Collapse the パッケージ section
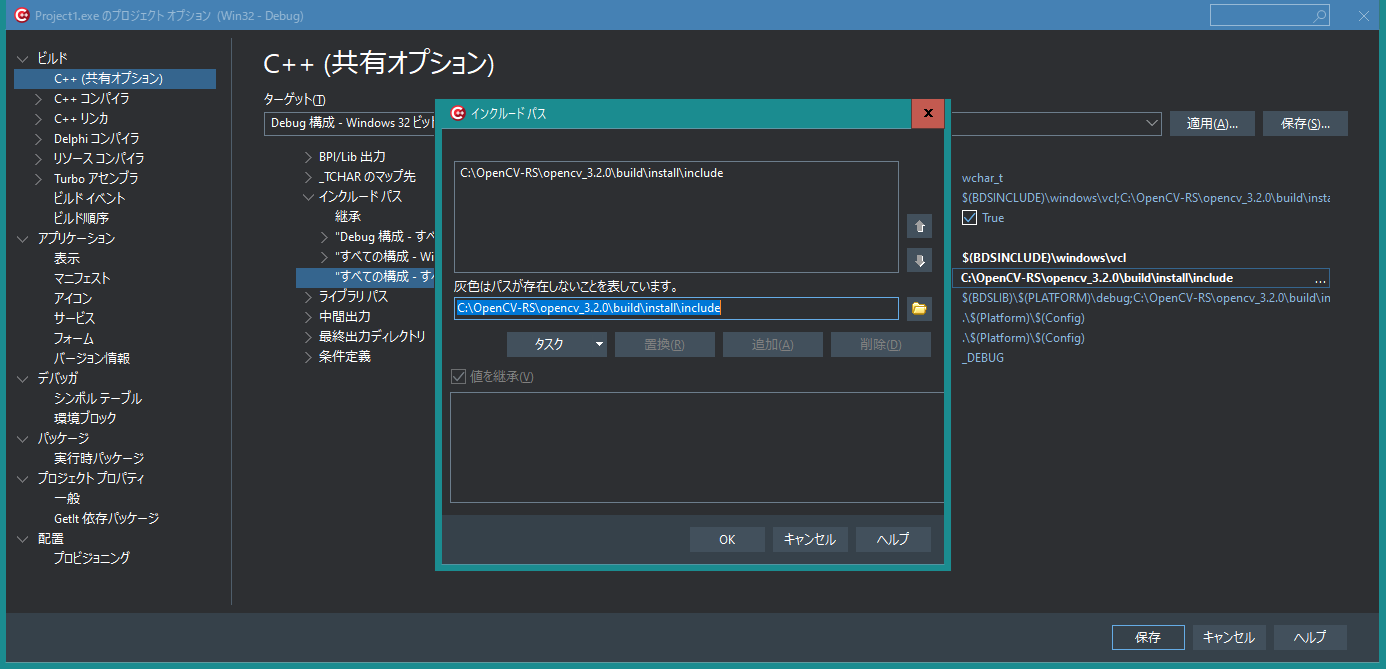Screen dimensions: 1386x669 (x=22, y=437)
